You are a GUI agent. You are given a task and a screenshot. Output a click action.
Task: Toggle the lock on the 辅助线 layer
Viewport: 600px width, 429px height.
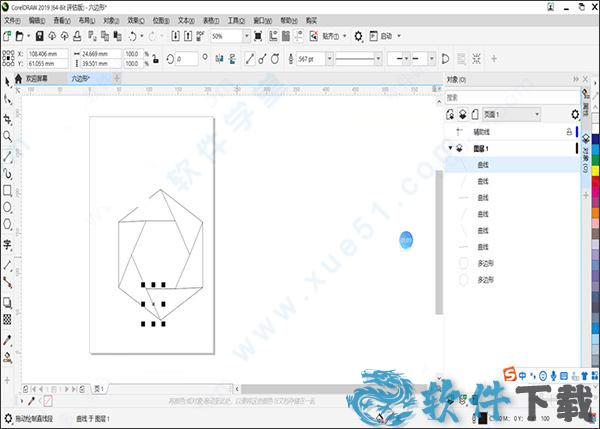pyautogui.click(x=569, y=131)
